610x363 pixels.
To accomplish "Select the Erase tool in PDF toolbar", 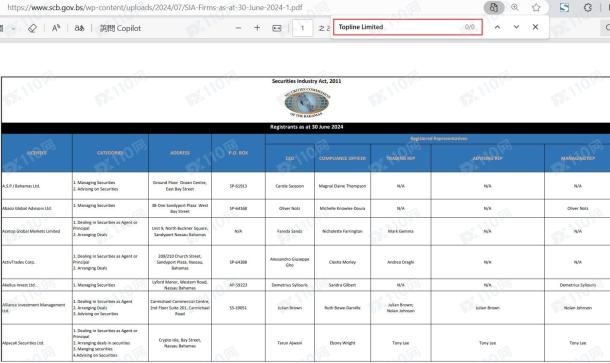I will (x=32, y=28).
